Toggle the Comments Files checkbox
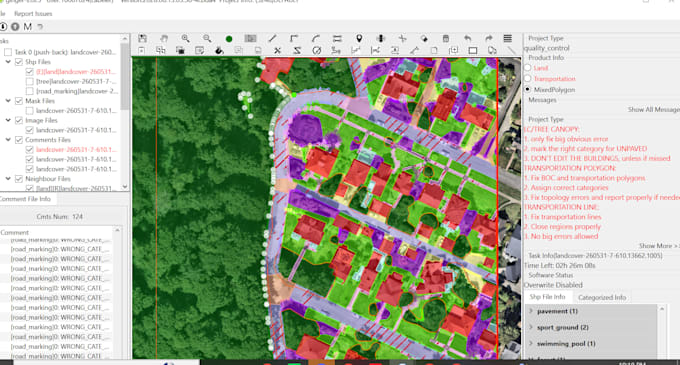680x365 pixels. click(x=19, y=140)
